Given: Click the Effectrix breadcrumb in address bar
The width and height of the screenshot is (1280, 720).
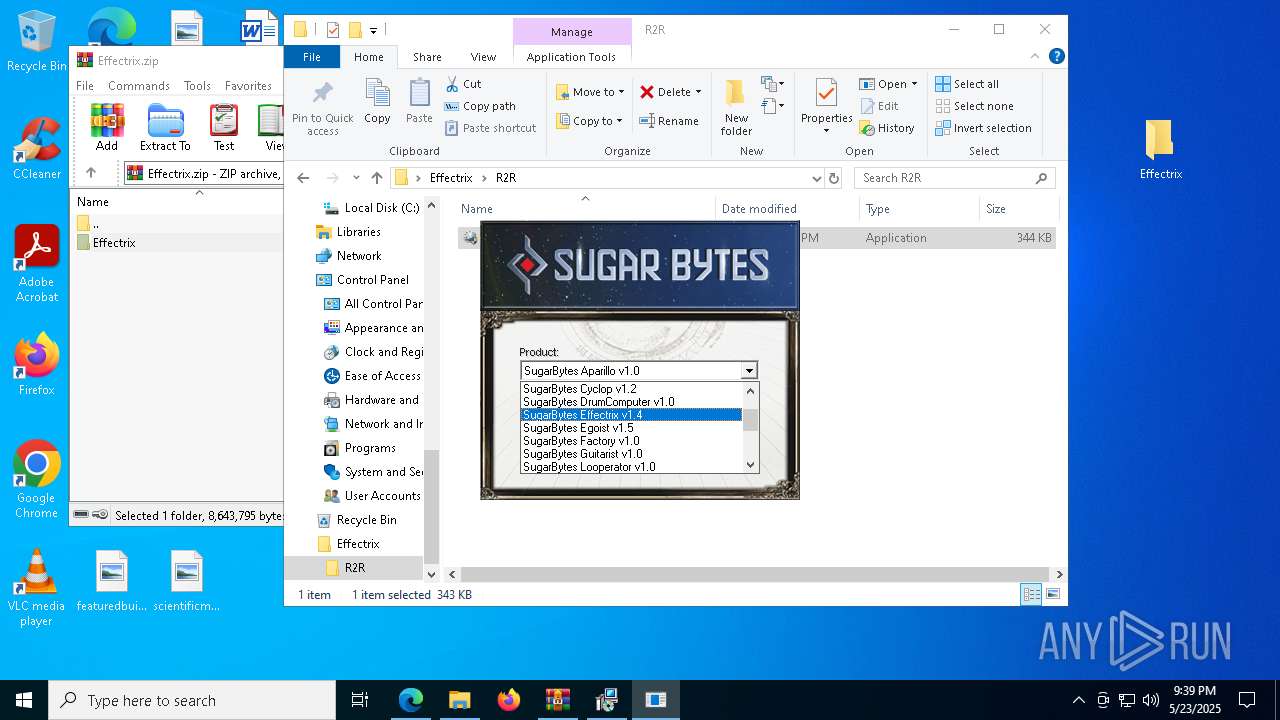Looking at the screenshot, I should [451, 178].
